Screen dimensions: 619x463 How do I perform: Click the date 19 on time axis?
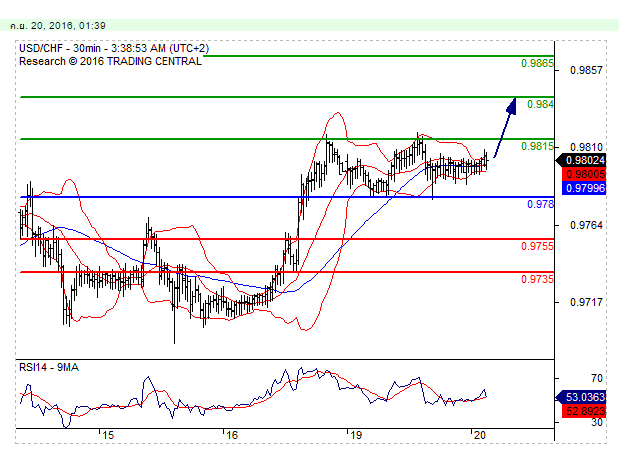(356, 435)
